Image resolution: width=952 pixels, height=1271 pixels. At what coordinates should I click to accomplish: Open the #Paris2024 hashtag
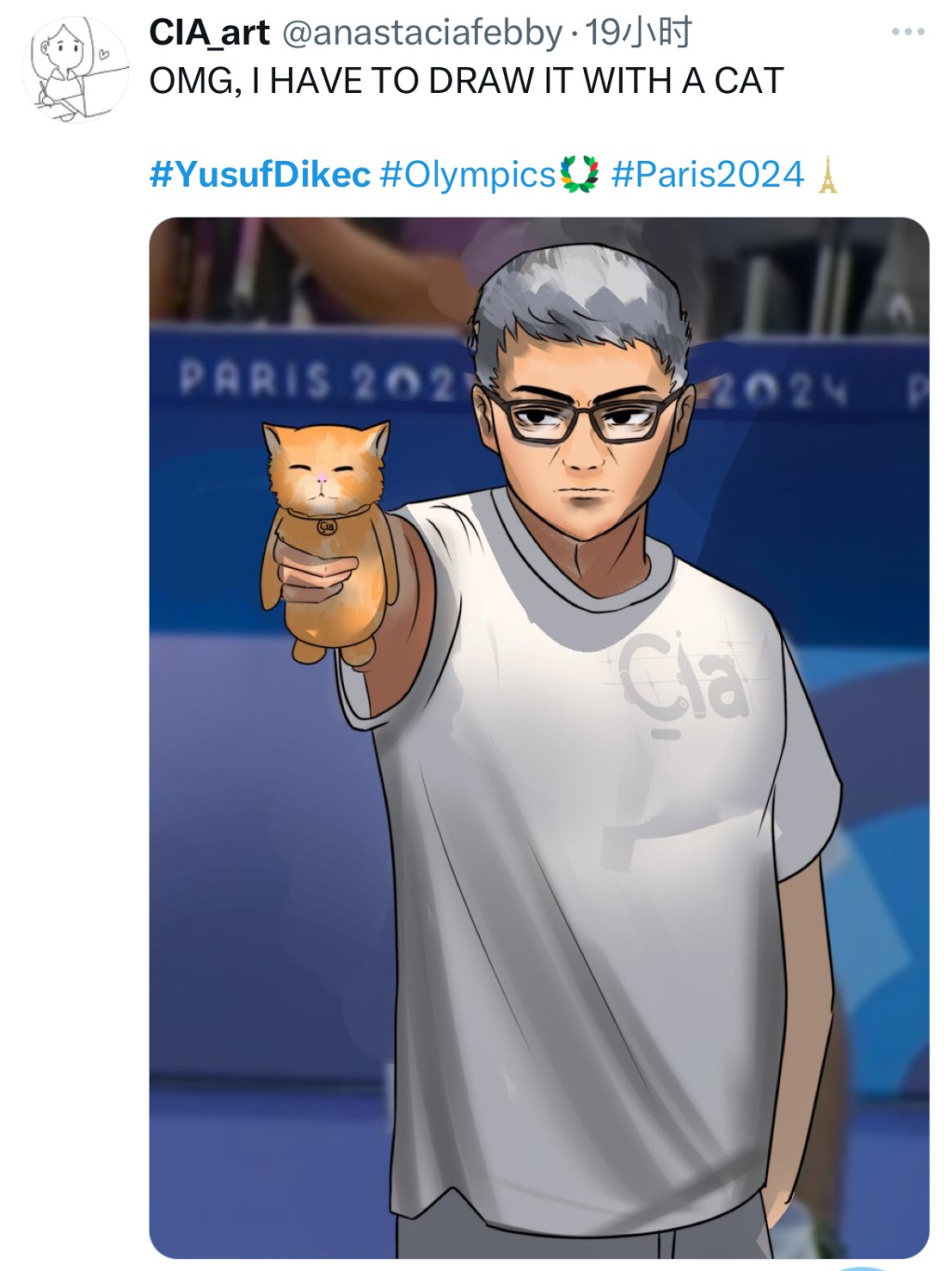[x=707, y=174]
